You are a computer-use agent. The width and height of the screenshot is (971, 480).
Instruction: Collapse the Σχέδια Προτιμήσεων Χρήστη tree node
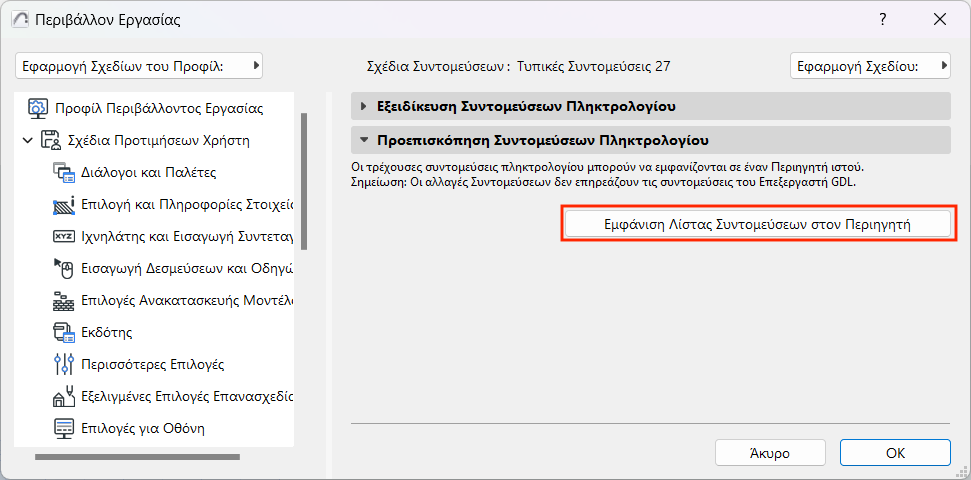[26, 140]
